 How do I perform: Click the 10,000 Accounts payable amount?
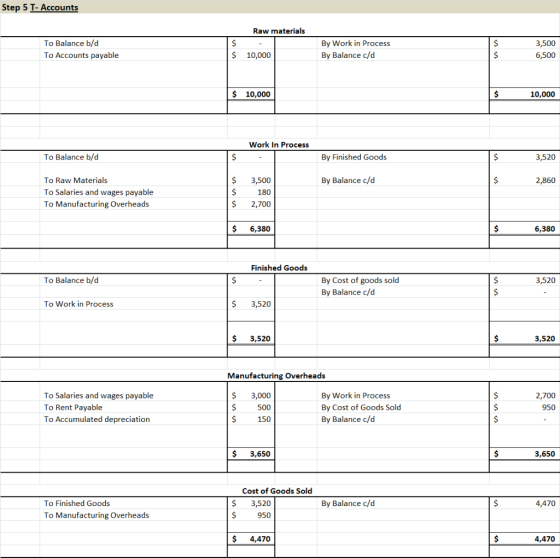pyautogui.click(x=259, y=55)
